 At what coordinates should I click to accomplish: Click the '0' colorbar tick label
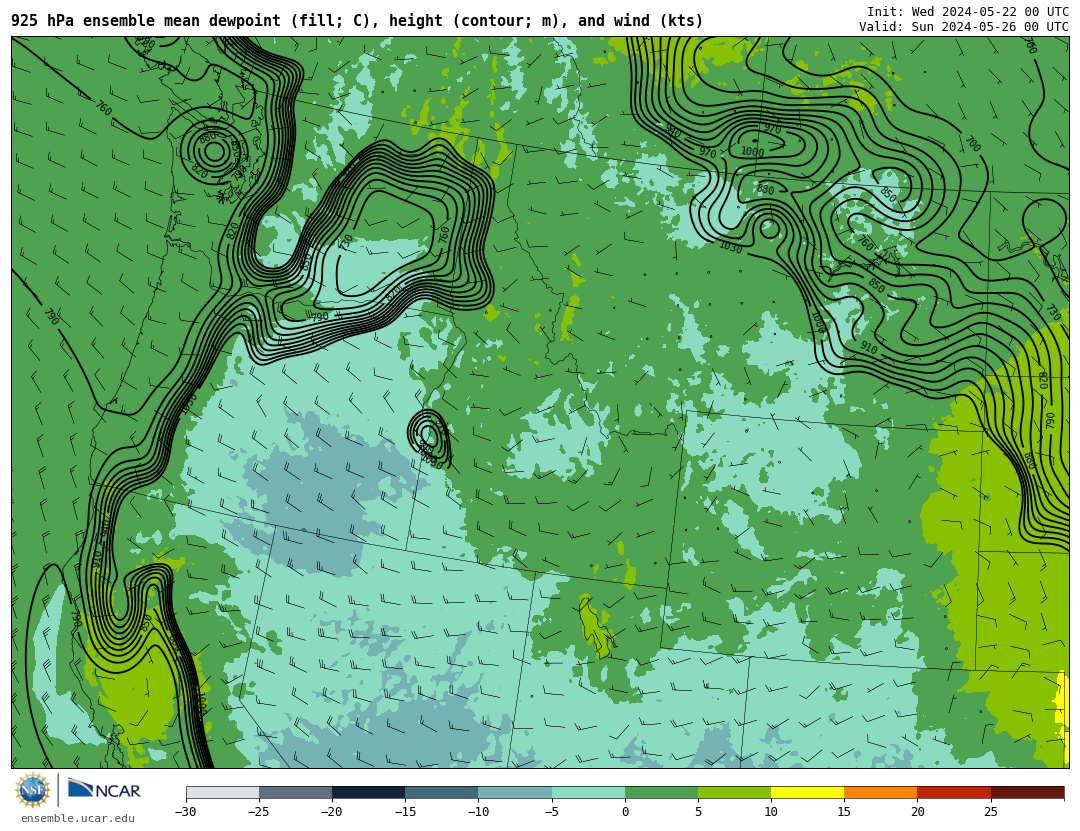tap(625, 812)
